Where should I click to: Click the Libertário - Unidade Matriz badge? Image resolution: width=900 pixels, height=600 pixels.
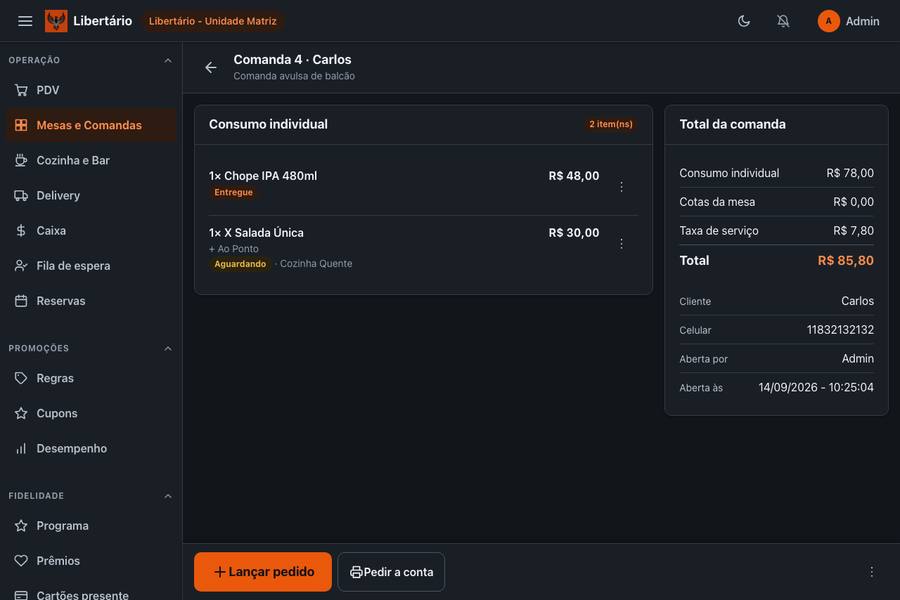point(212,21)
